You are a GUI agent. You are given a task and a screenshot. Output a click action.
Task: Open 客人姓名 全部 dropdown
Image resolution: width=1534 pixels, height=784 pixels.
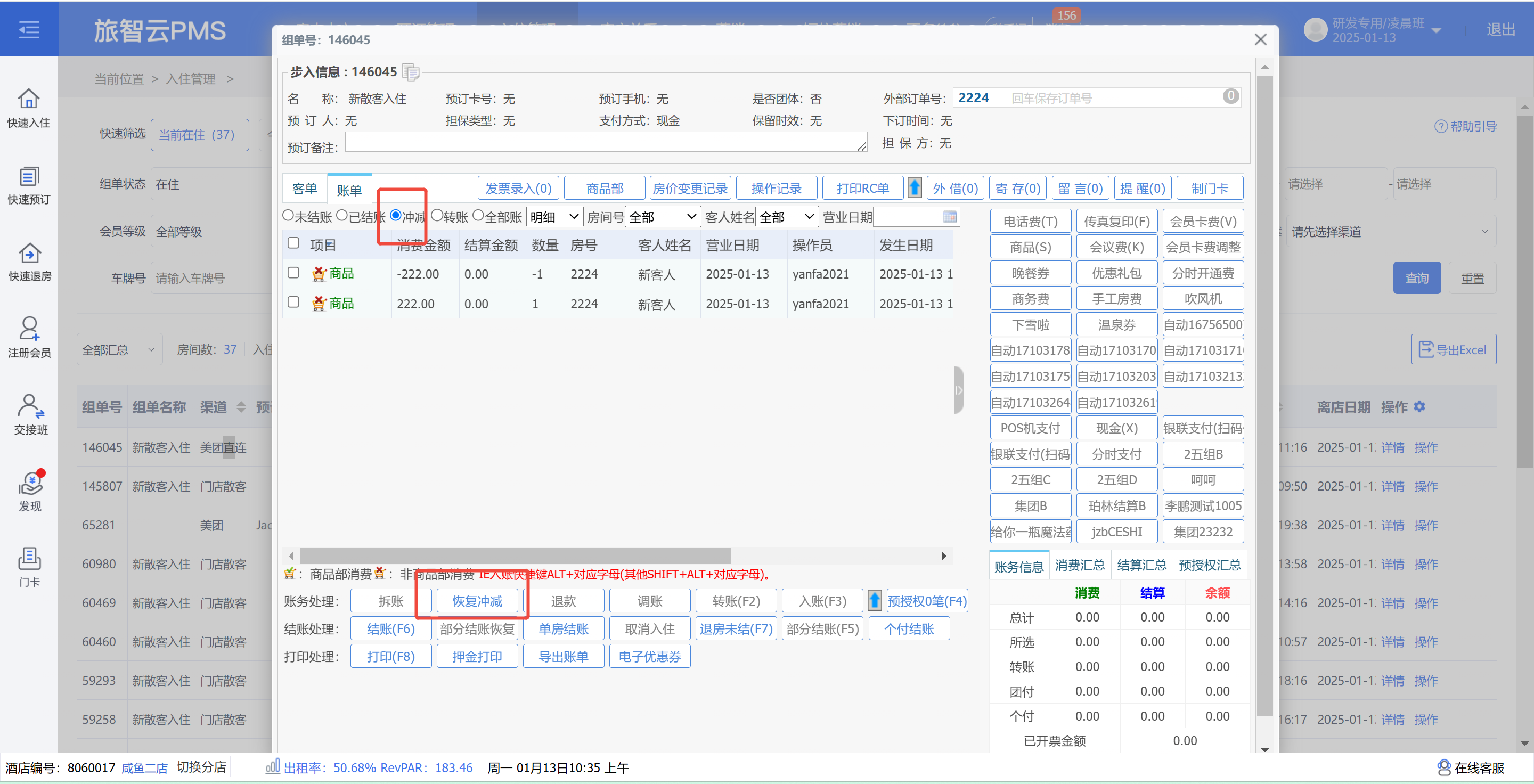pos(787,217)
